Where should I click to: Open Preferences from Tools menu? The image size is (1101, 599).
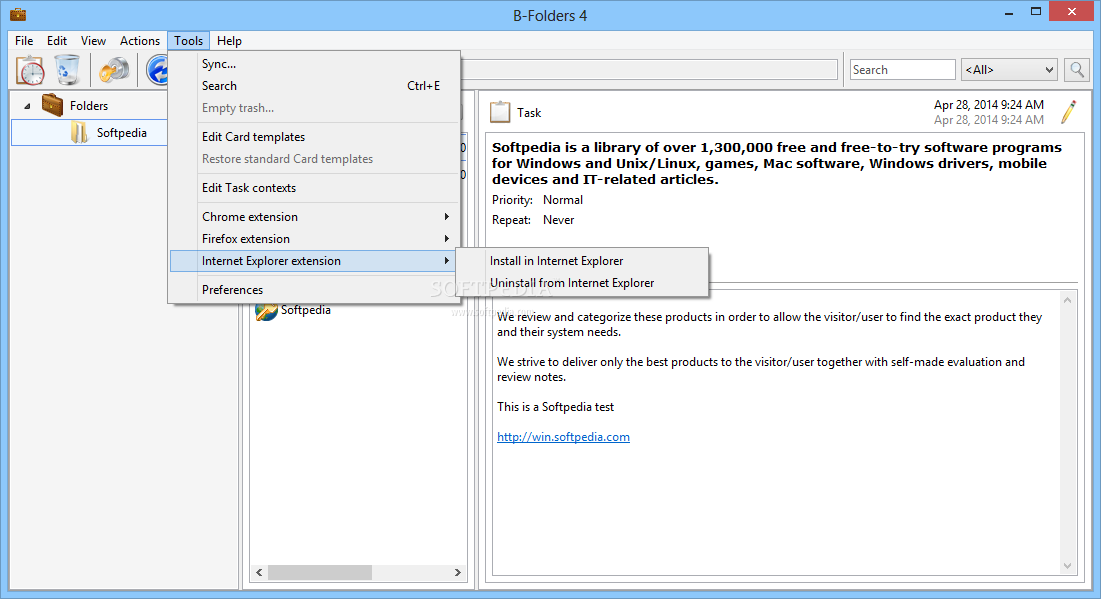(315, 289)
